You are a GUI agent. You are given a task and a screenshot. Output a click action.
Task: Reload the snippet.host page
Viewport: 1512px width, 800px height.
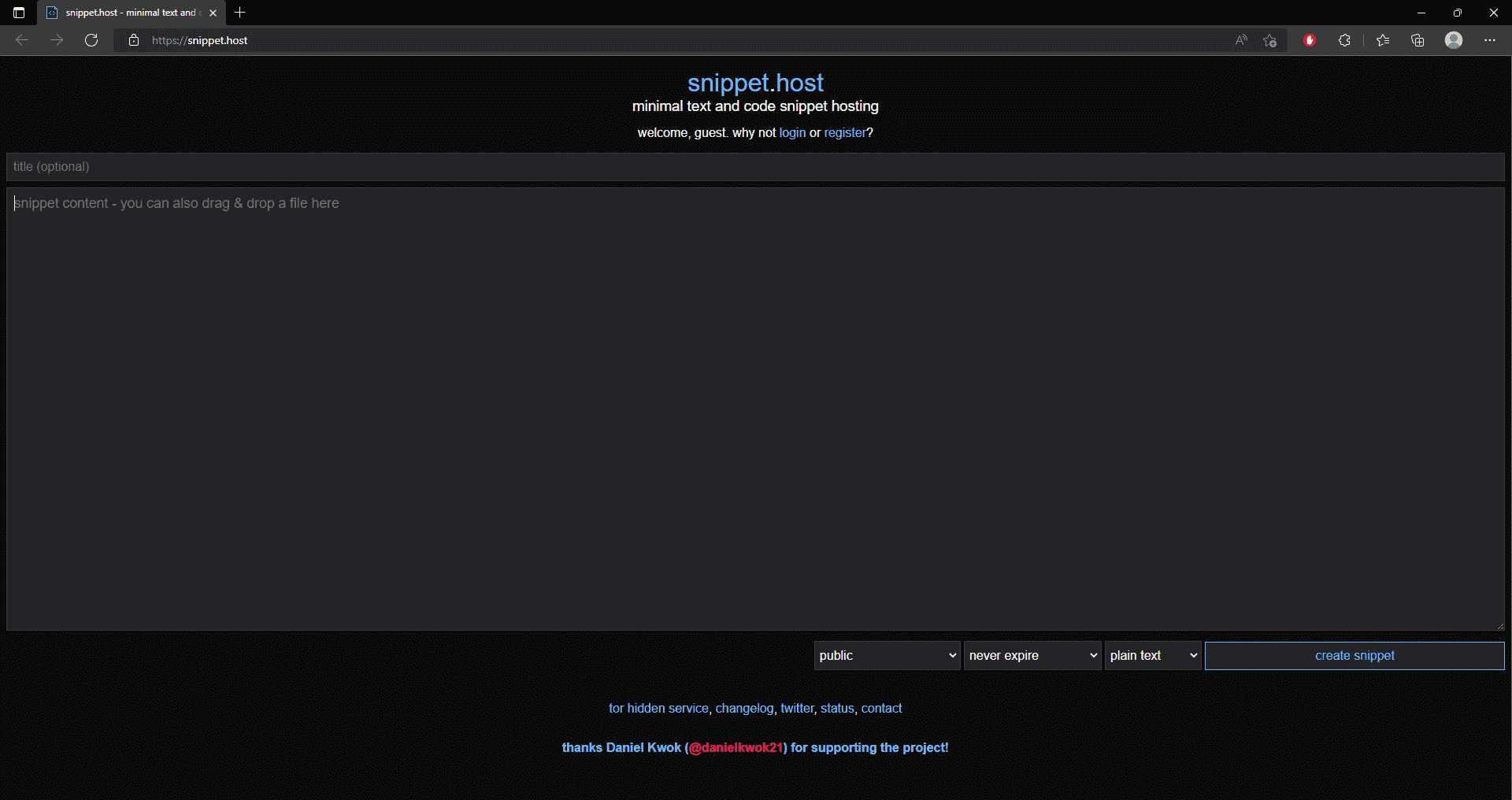tap(91, 40)
